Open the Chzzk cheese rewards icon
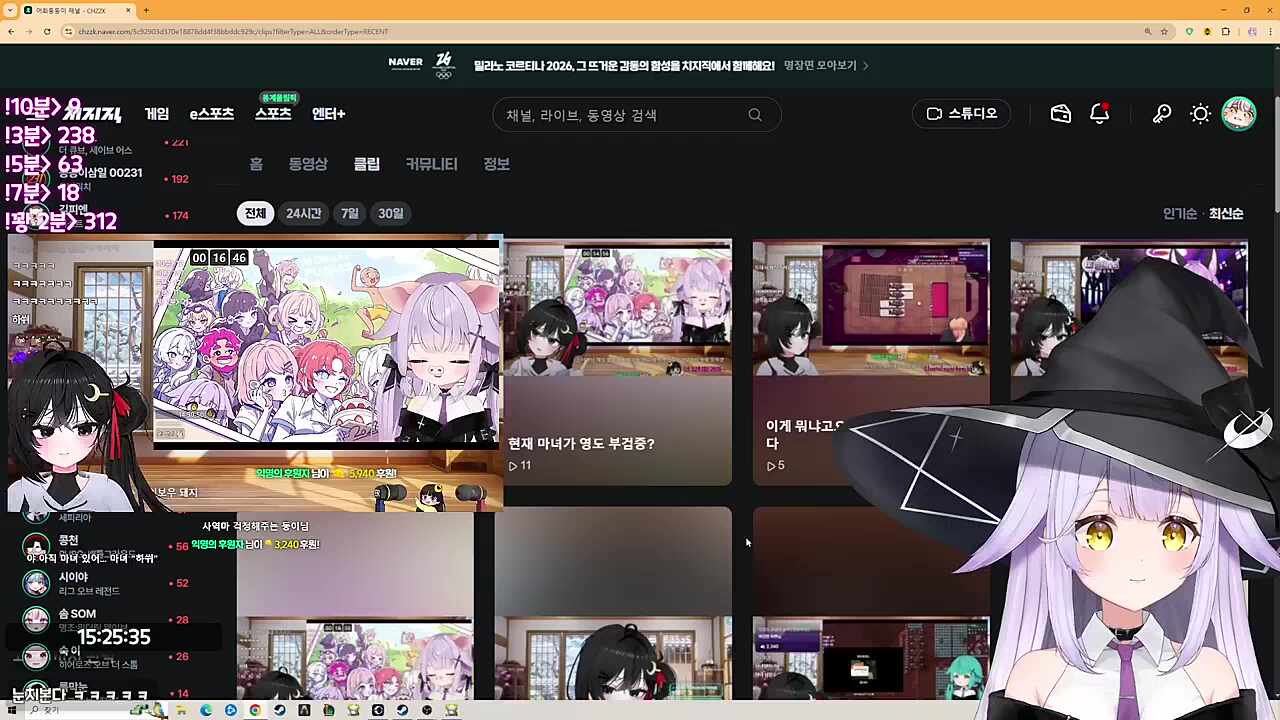Image resolution: width=1280 pixels, height=720 pixels. tap(1060, 114)
